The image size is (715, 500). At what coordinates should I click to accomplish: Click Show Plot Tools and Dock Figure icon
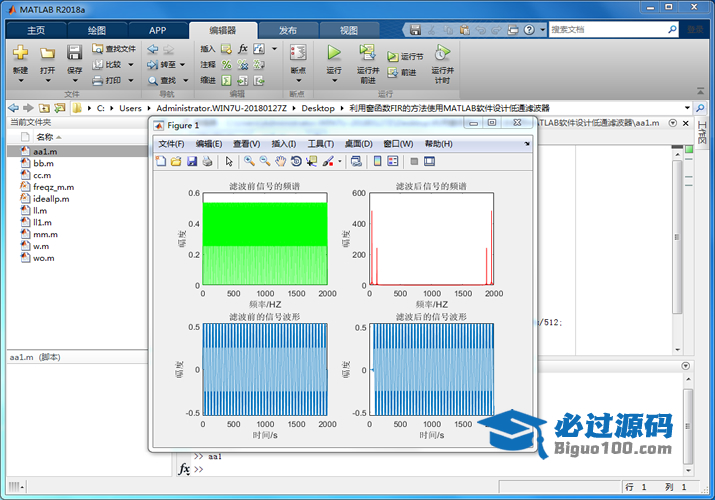(x=429, y=161)
